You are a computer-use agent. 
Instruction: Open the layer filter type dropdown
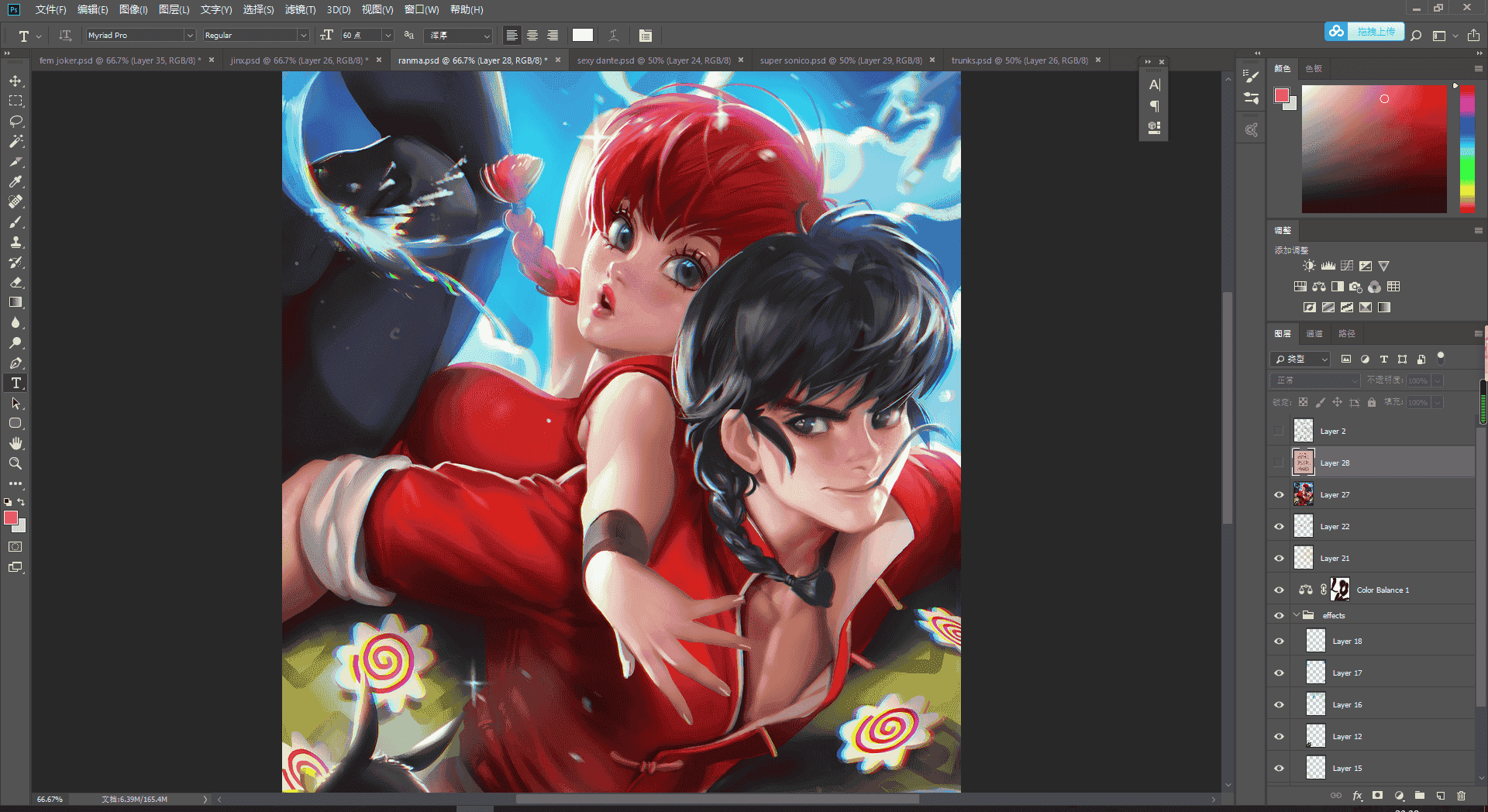1300,360
